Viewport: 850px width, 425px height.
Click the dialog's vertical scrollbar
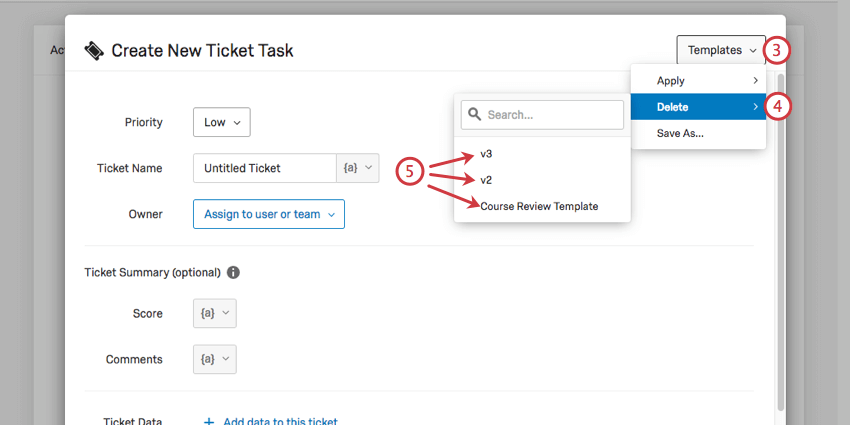(x=779, y=250)
